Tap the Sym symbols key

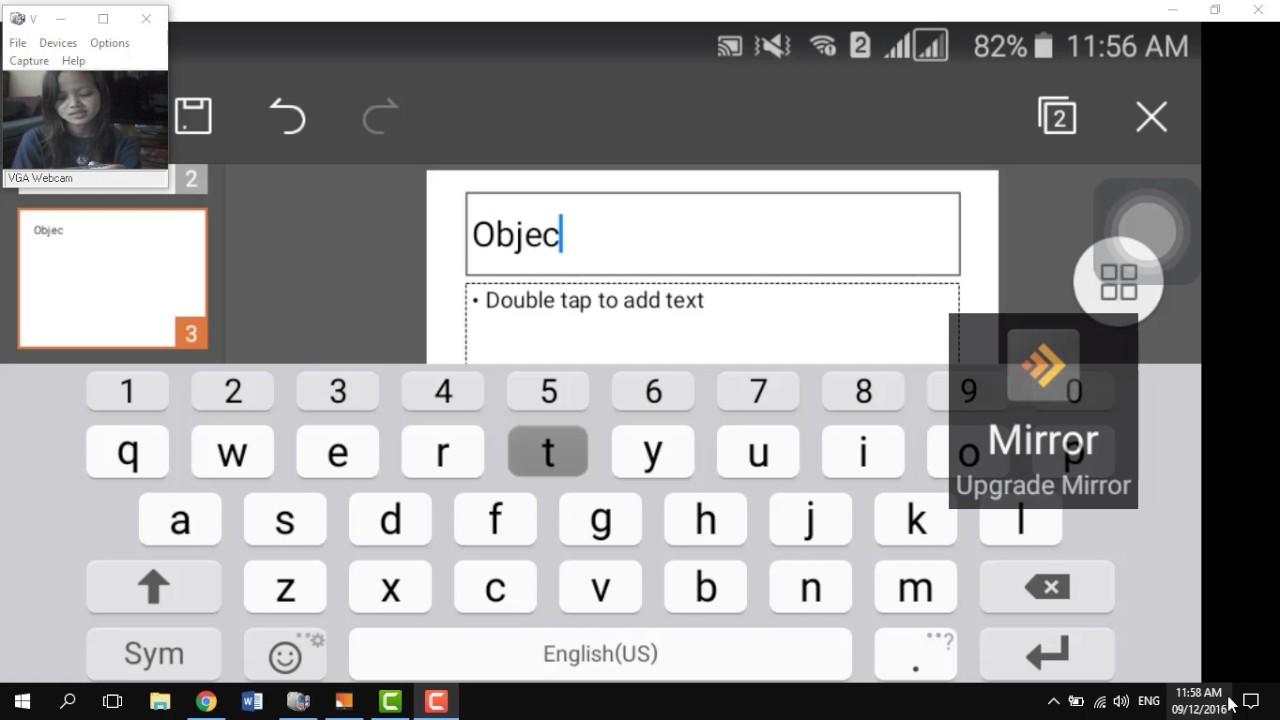[x=153, y=654]
